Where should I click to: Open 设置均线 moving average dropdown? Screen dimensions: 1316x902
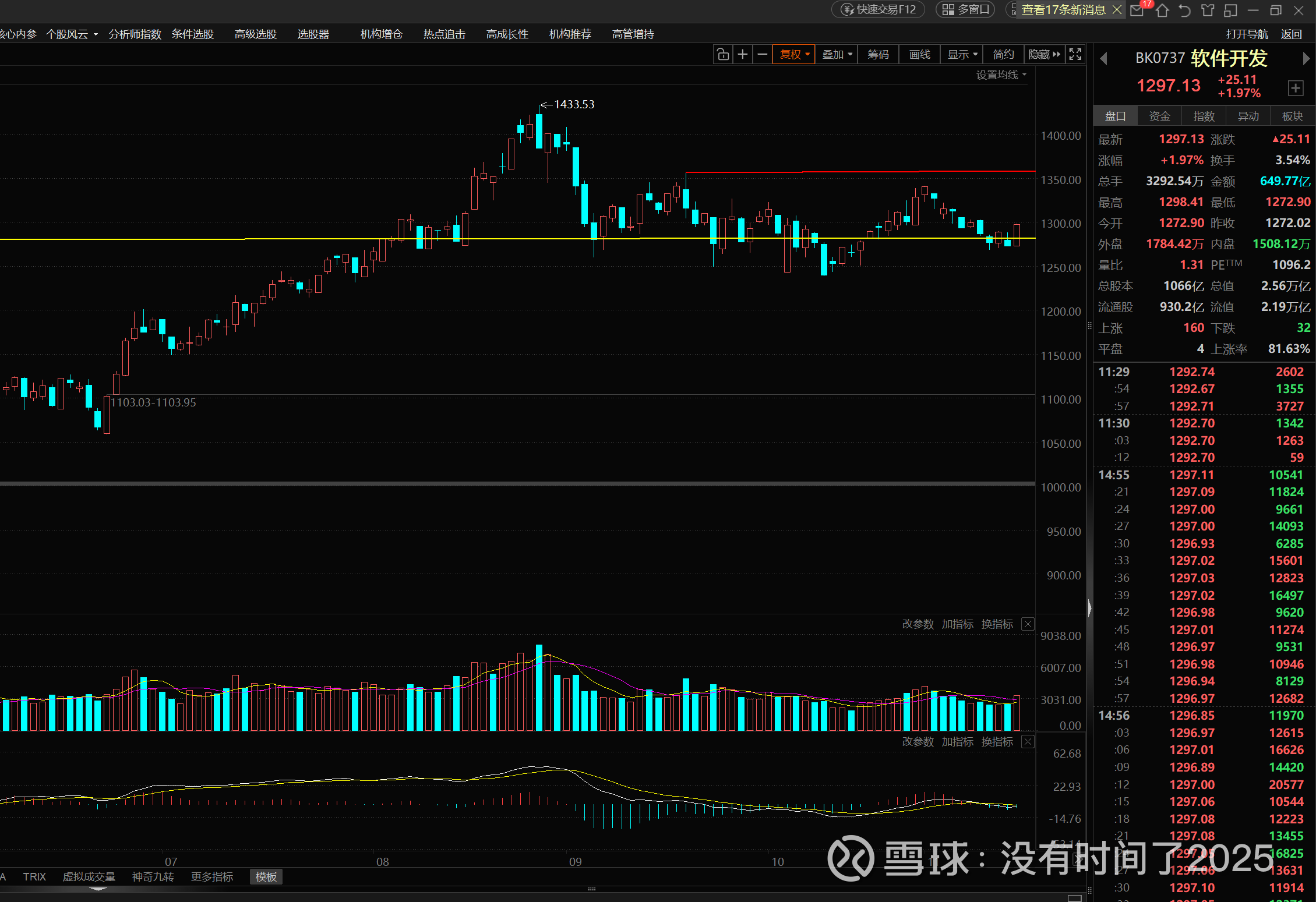1001,75
